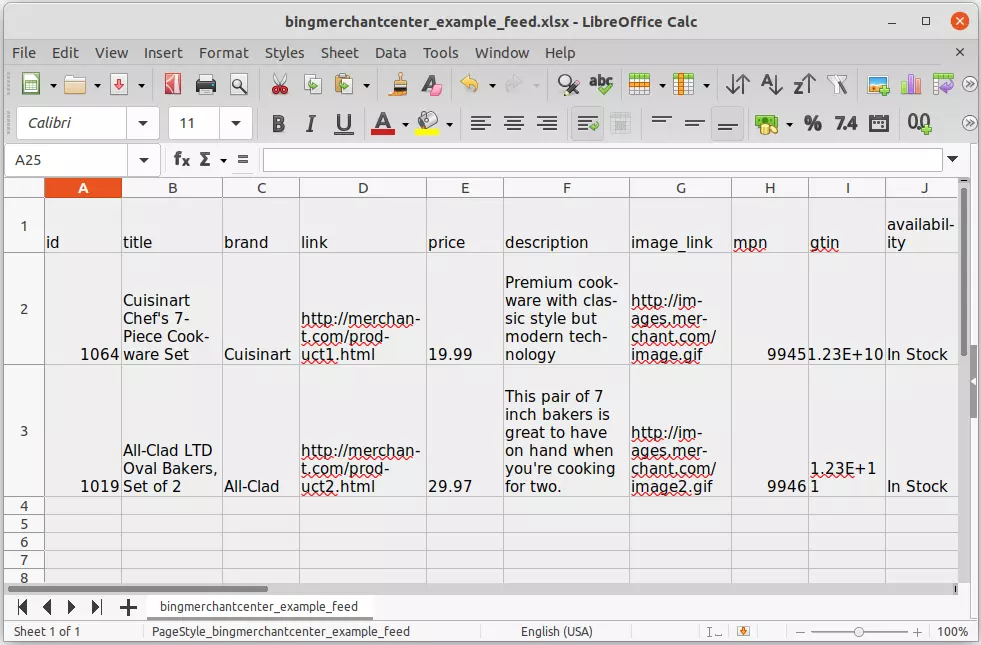
Task: Open the Sort dialog icon
Action: [738, 84]
